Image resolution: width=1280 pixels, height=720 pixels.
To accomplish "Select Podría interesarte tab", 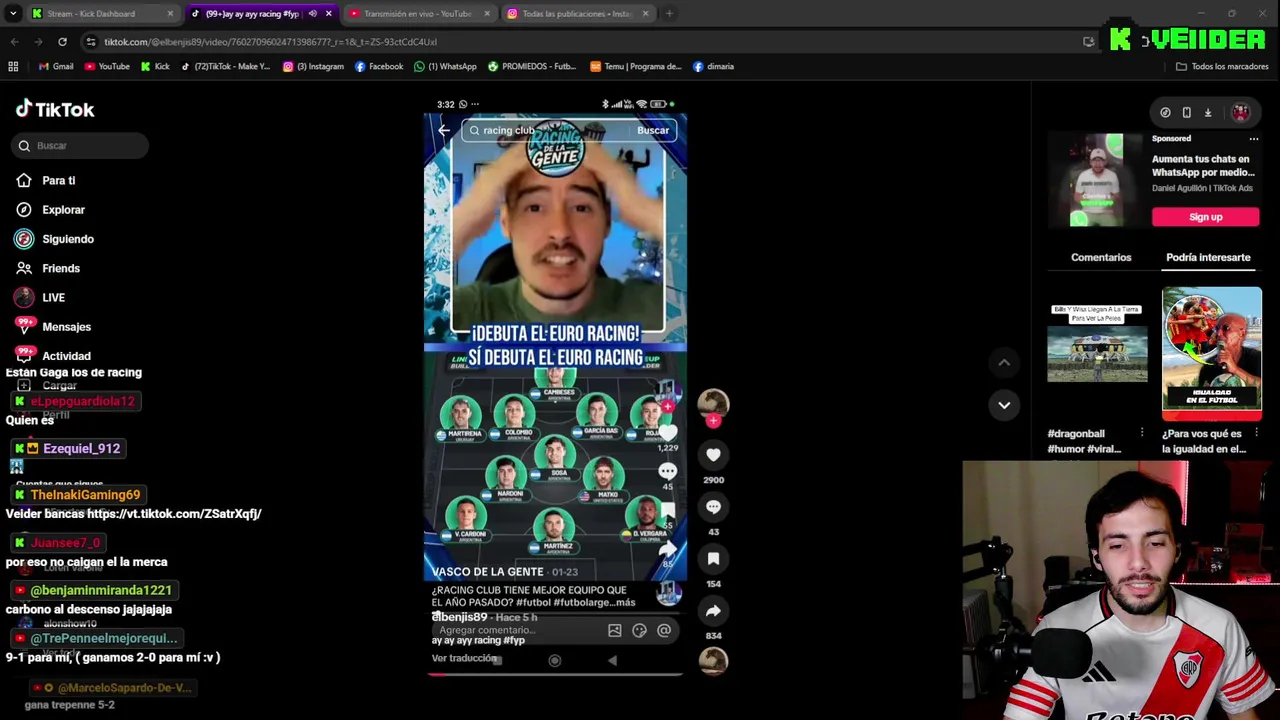I will [x=1208, y=258].
